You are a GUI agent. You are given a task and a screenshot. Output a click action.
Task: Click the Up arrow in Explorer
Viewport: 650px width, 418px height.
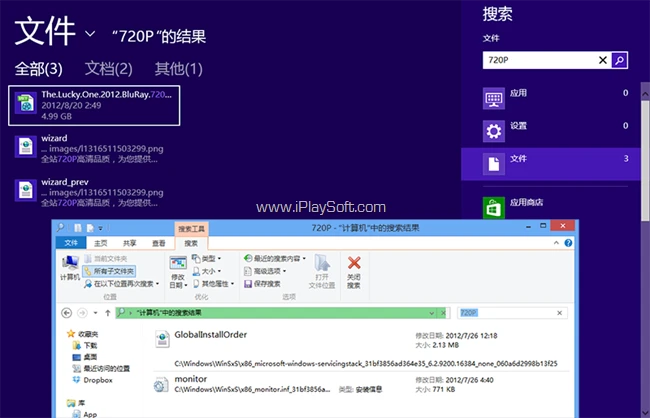pos(108,313)
